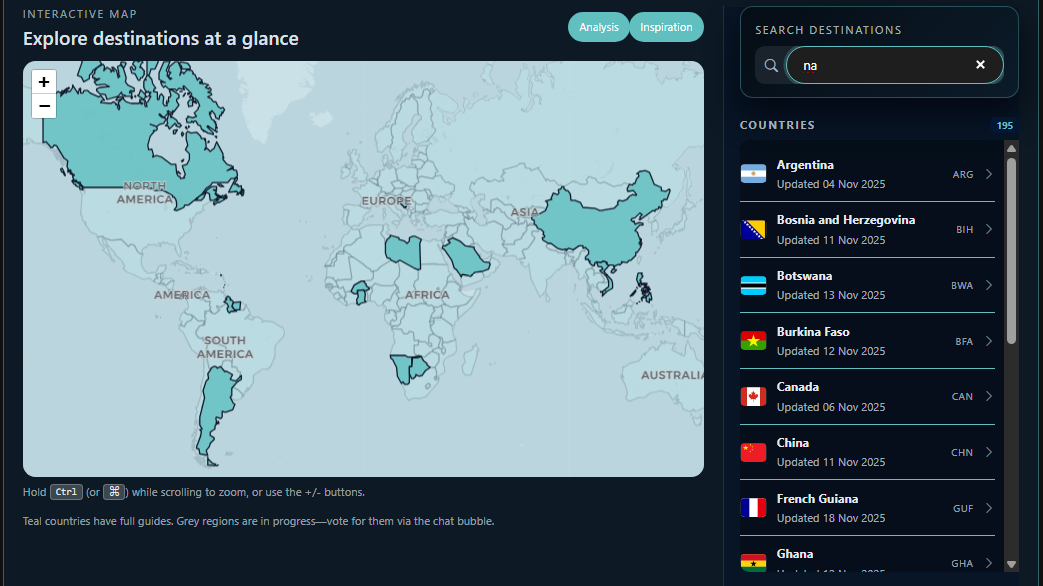
Task: Zoom out on the map
Action: [x=44, y=106]
